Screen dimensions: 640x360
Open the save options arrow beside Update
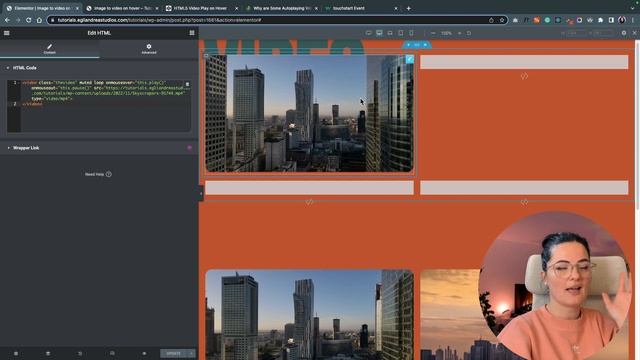[191, 353]
